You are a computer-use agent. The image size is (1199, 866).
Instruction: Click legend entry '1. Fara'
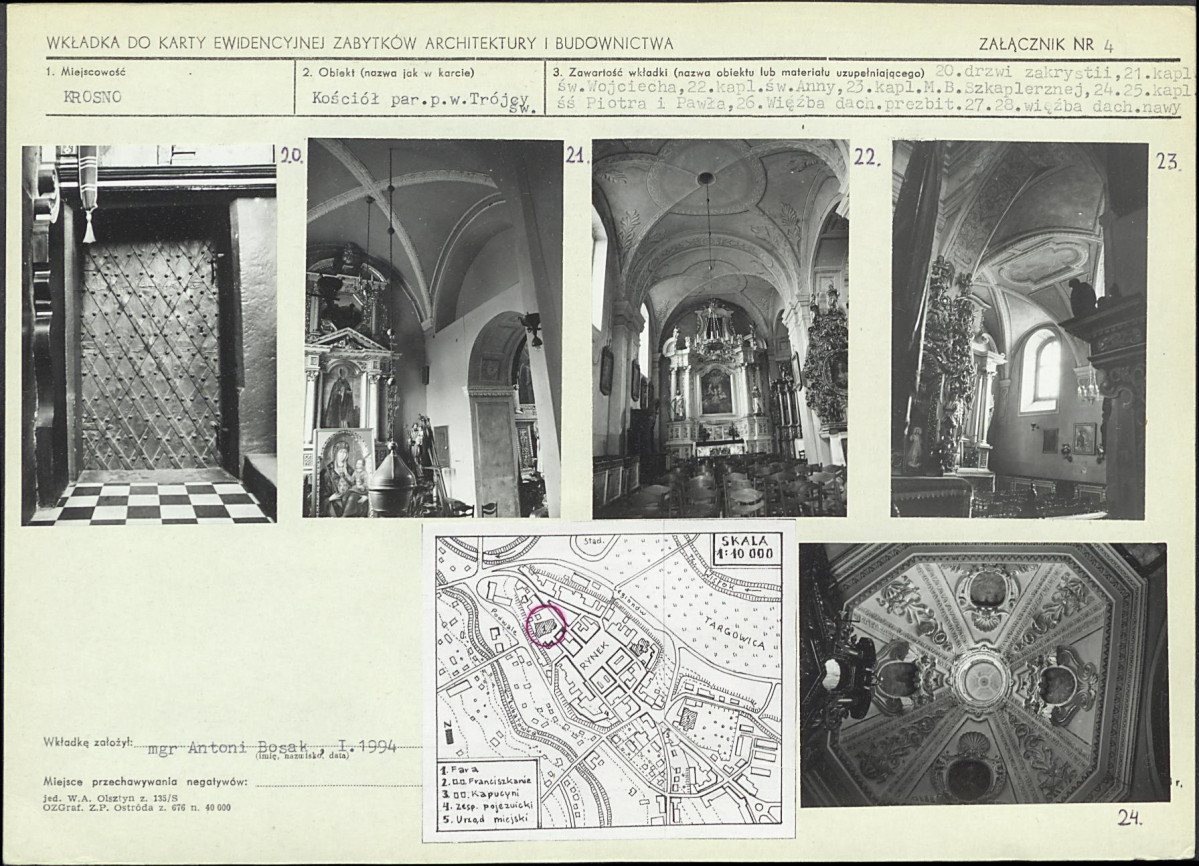[x=459, y=769]
